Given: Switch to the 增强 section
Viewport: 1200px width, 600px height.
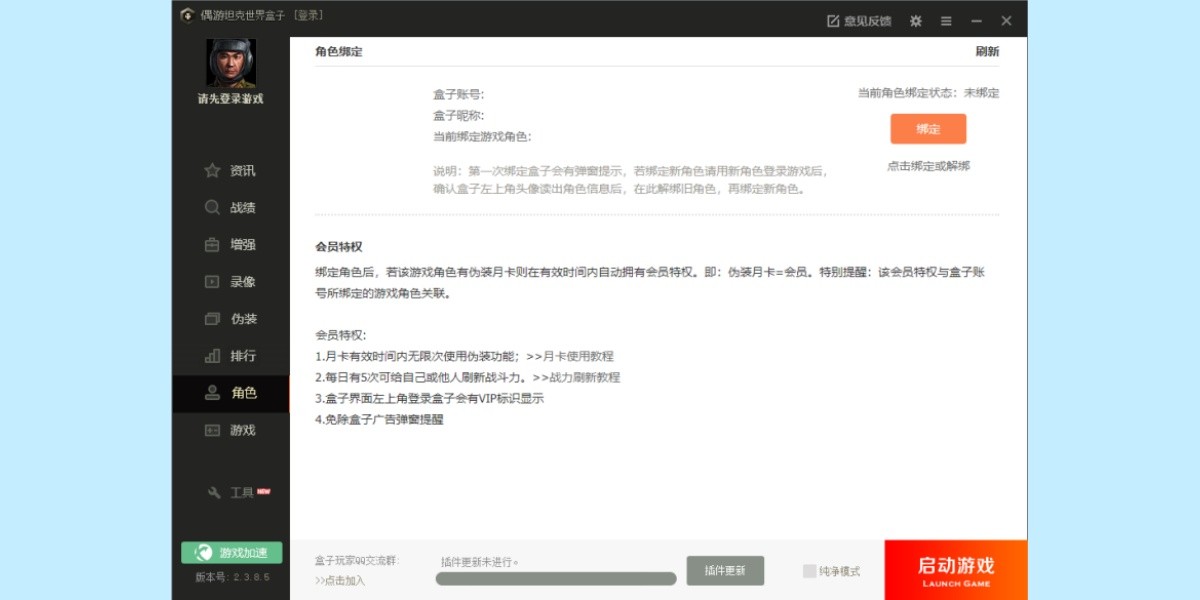Looking at the screenshot, I should coord(231,245).
